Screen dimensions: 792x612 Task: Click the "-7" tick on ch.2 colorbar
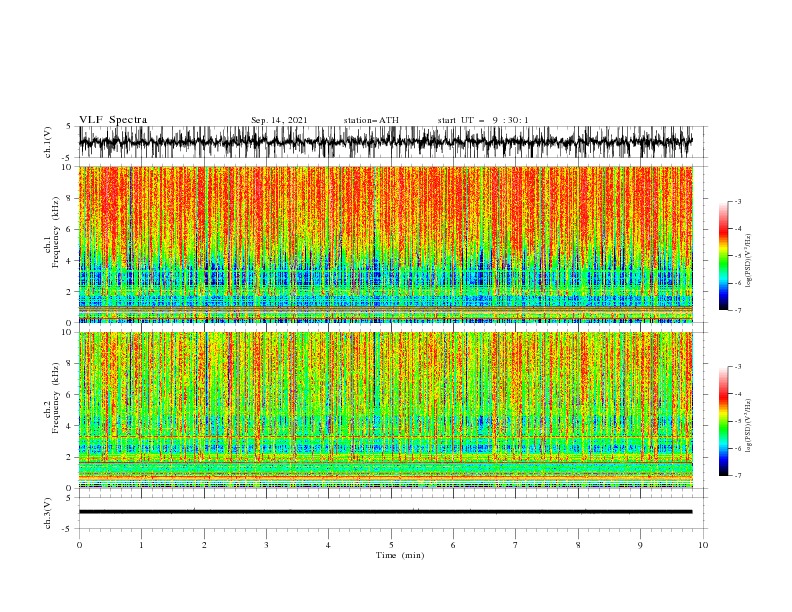pyautogui.click(x=737, y=476)
